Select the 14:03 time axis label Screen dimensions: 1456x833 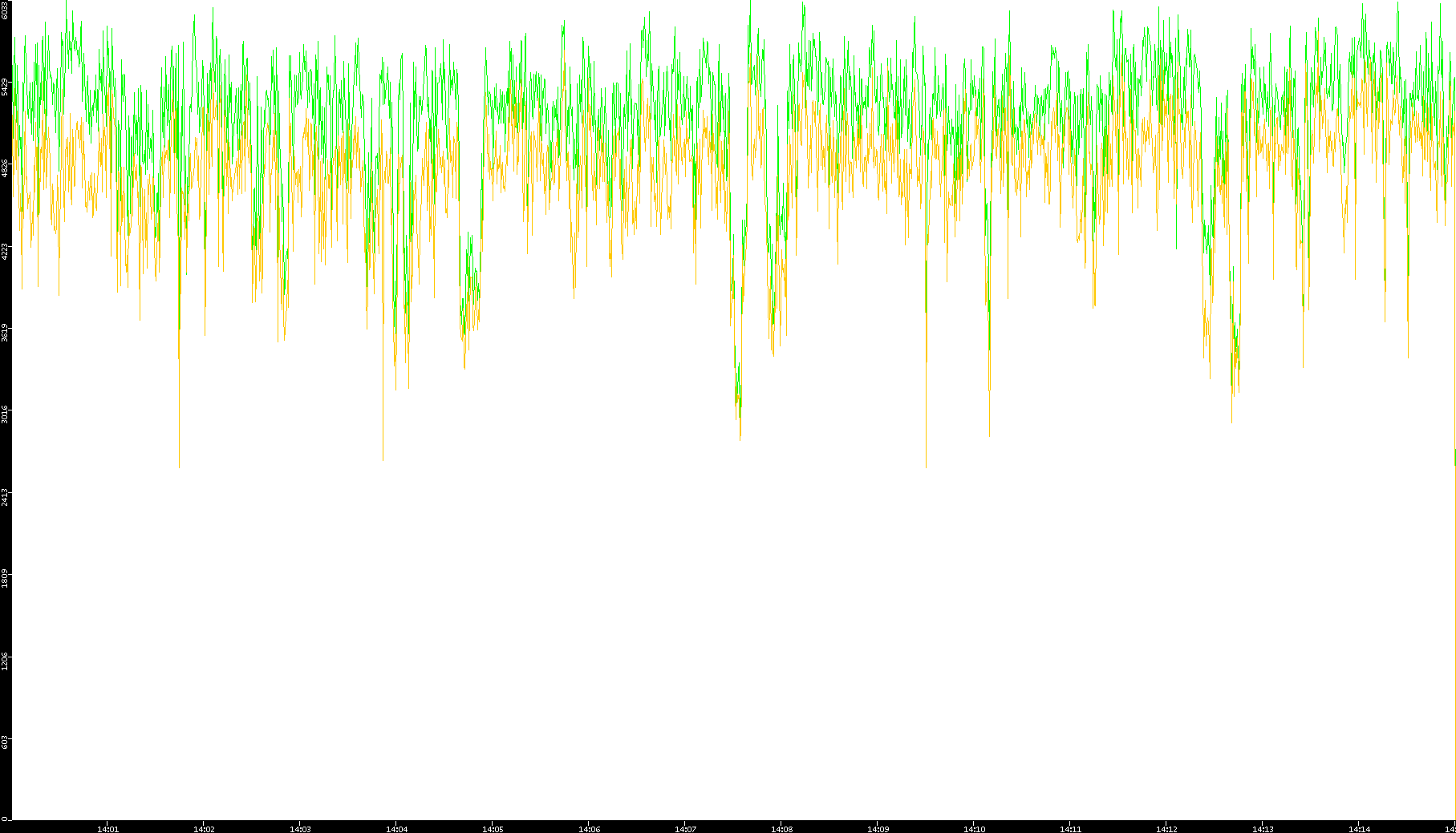(x=301, y=829)
